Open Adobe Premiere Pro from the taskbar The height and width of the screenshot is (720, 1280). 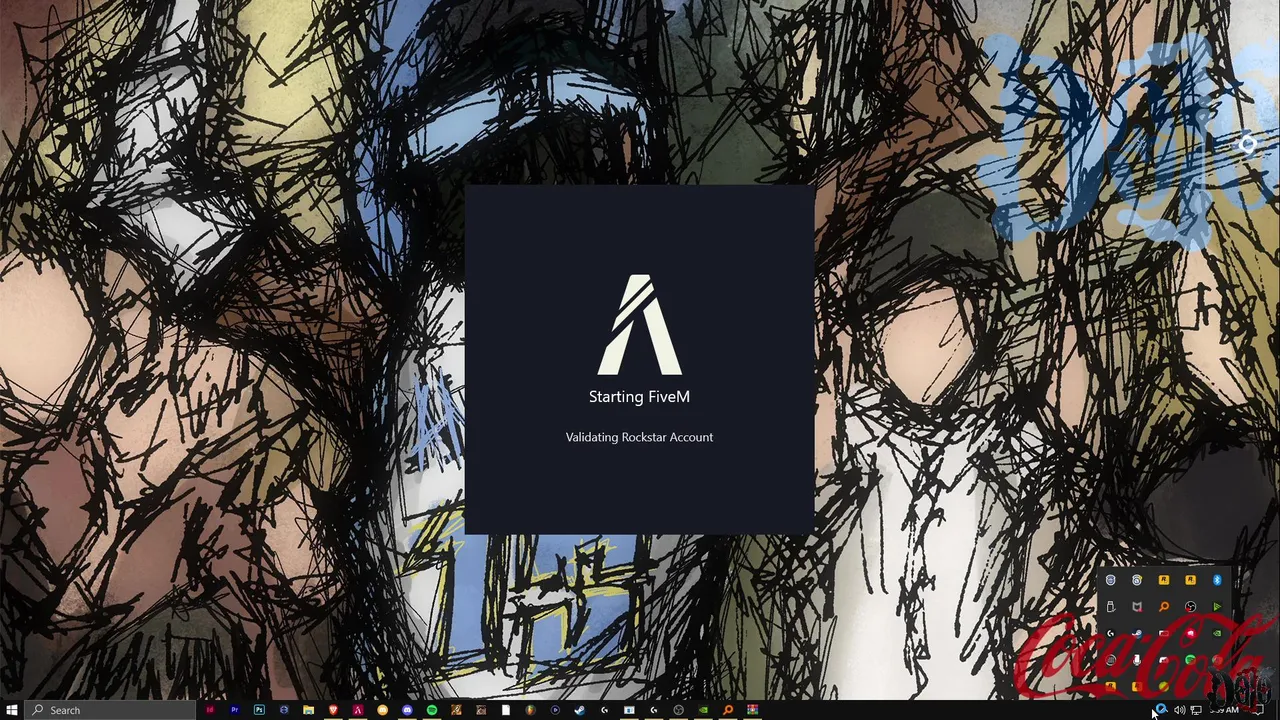pyautogui.click(x=235, y=710)
